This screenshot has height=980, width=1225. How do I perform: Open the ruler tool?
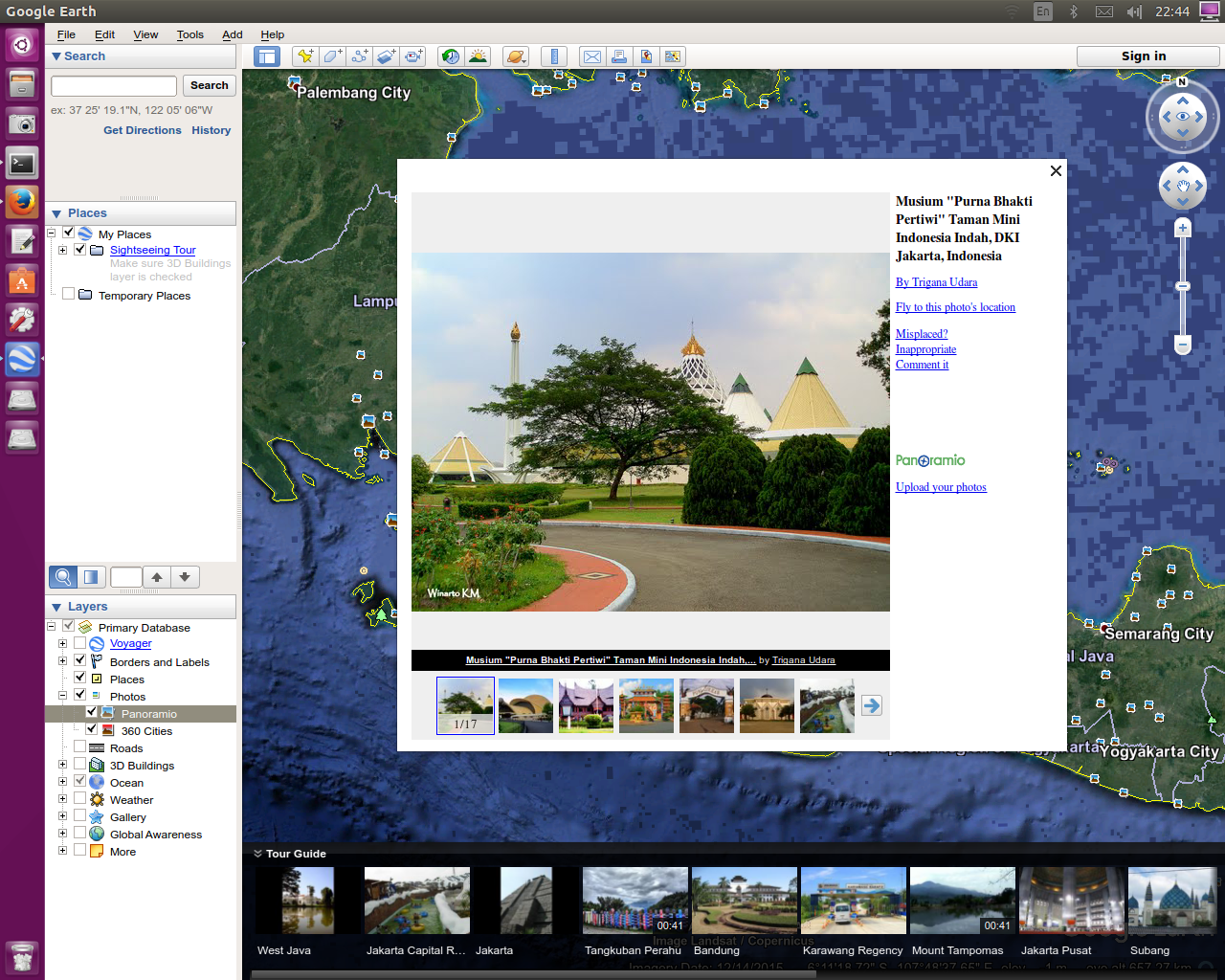point(554,56)
